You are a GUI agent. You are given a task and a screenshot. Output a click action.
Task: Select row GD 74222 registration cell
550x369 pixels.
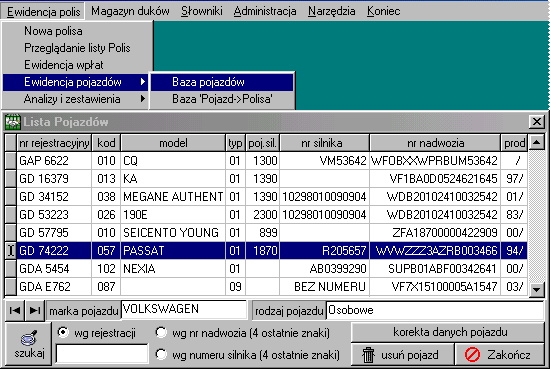[x=54, y=250]
